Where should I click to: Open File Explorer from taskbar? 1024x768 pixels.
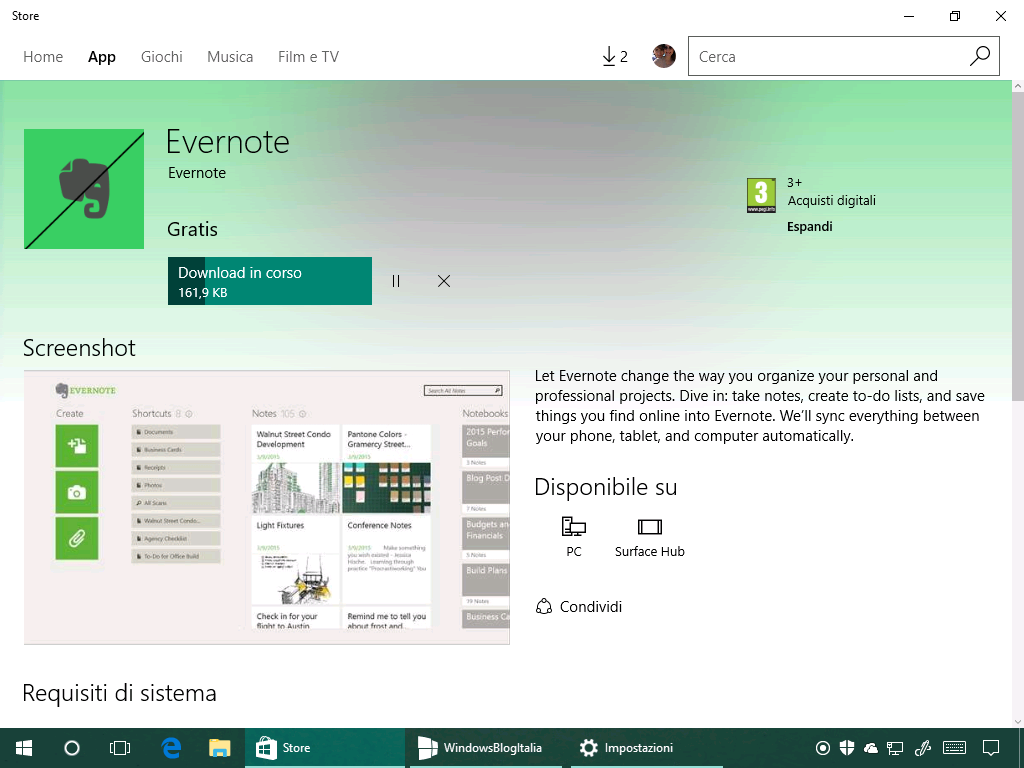point(219,748)
